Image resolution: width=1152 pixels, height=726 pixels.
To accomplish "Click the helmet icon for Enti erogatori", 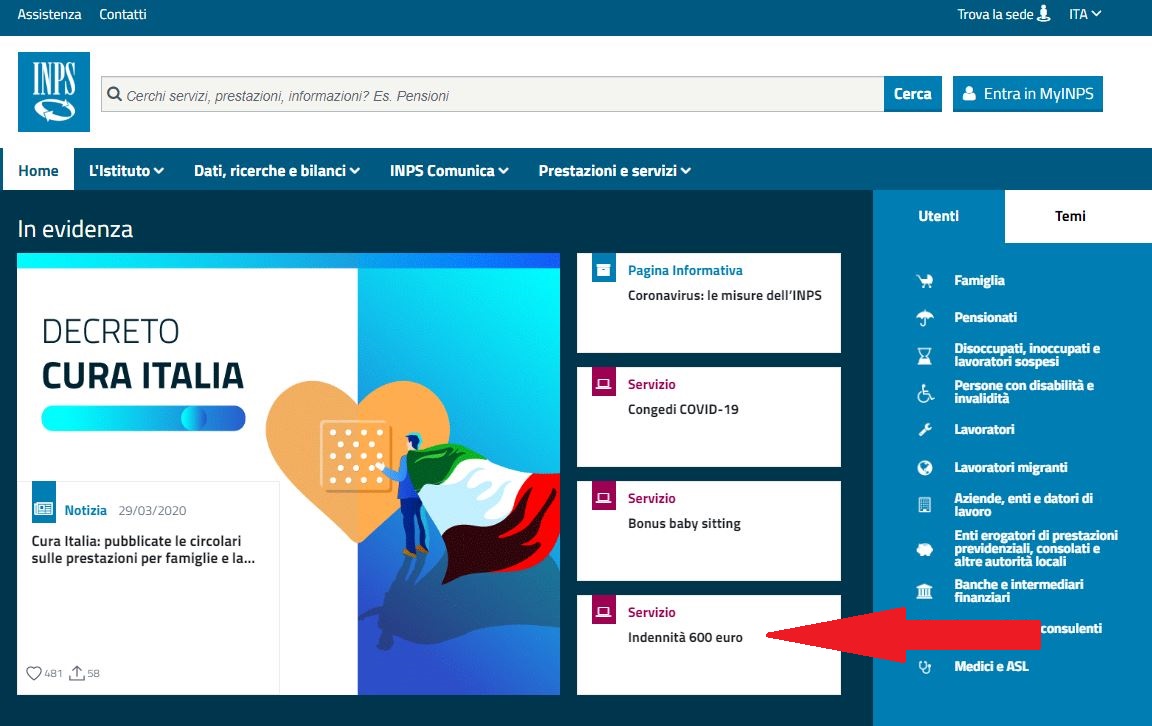I will pyautogui.click(x=925, y=549).
